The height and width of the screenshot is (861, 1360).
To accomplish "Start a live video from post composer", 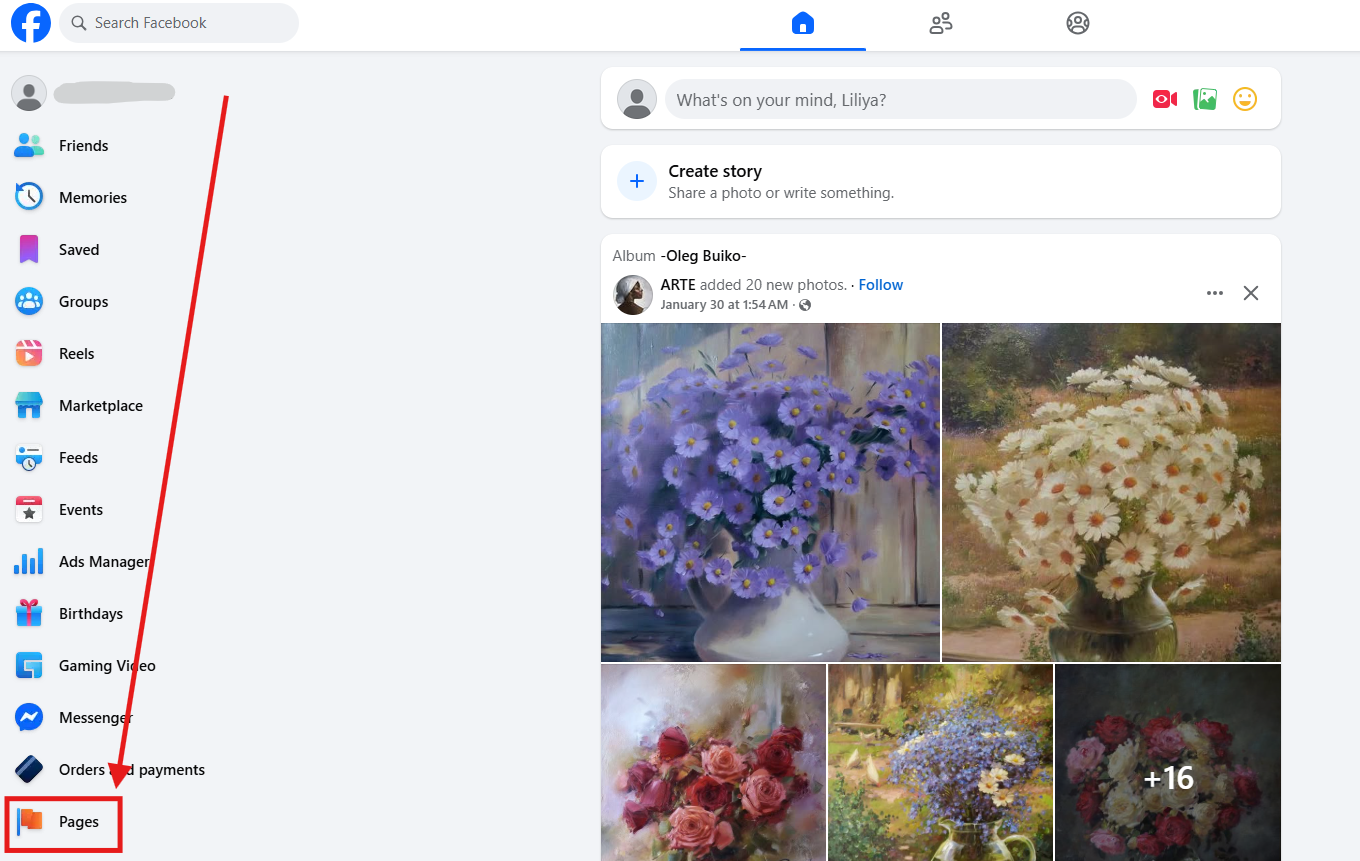I will coord(1164,98).
